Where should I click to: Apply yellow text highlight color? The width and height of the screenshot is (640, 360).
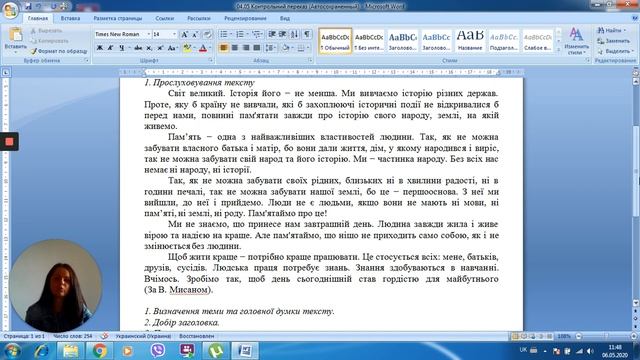pyautogui.click(x=187, y=48)
